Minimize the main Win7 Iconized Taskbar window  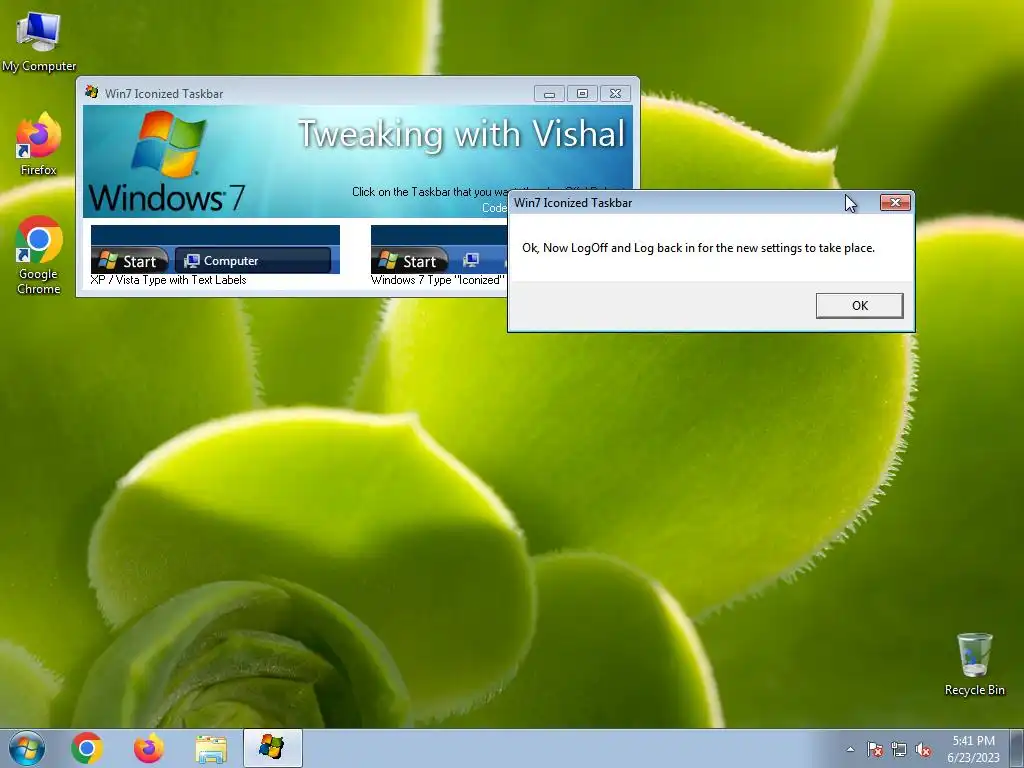549,94
